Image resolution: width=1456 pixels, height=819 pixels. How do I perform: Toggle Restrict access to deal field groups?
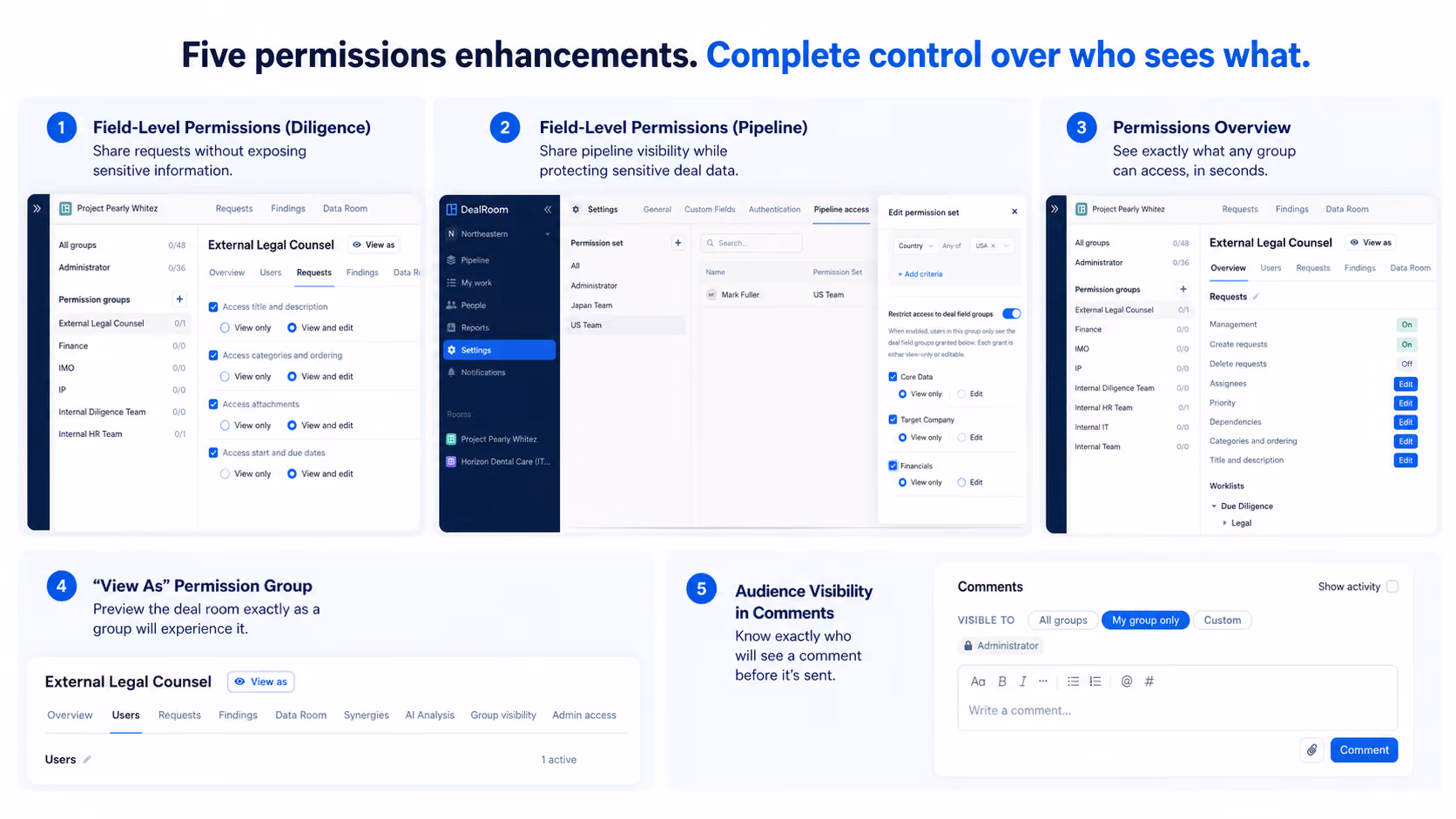coord(1011,313)
